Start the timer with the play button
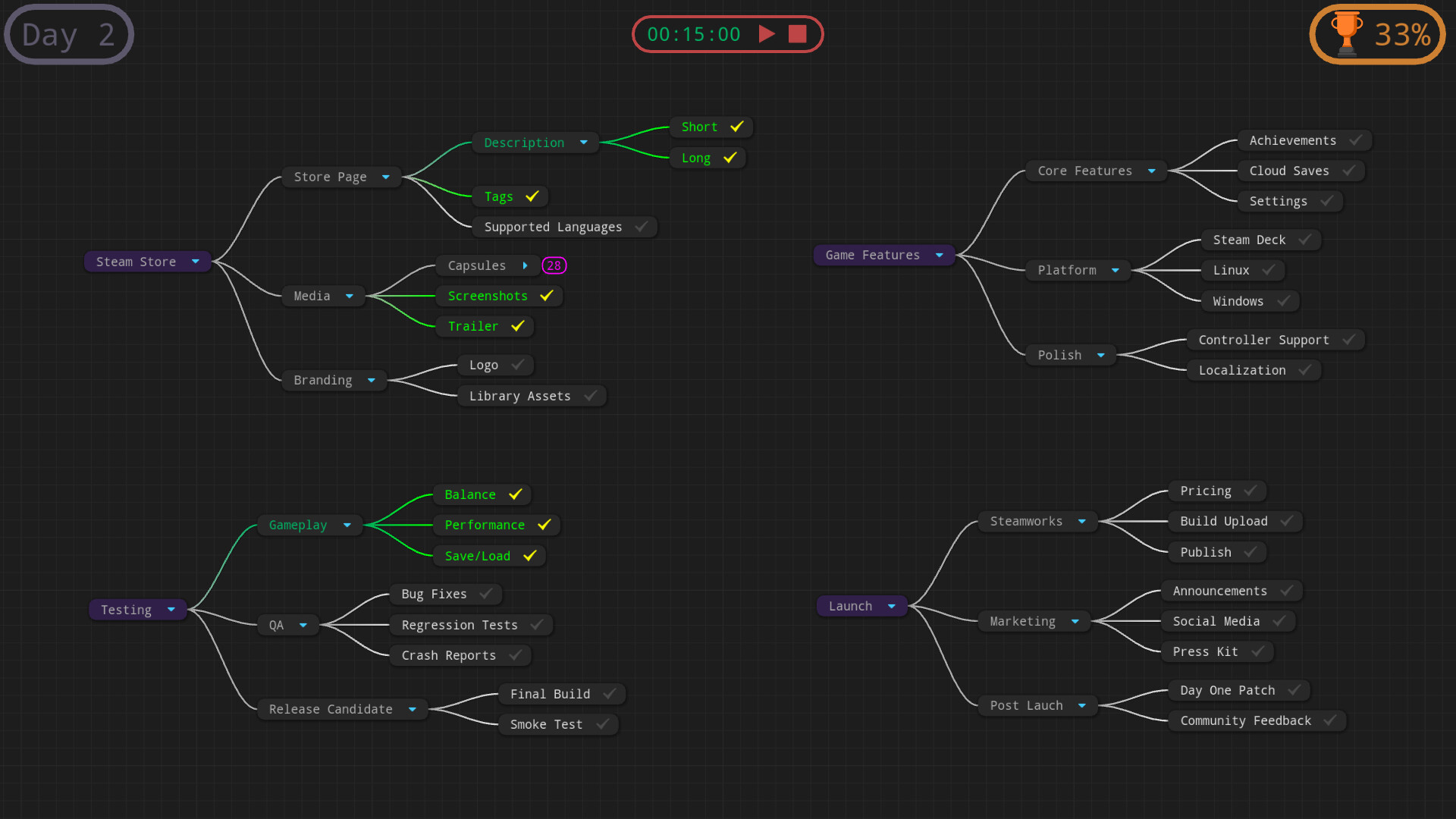The width and height of the screenshot is (1456, 819). click(x=767, y=34)
